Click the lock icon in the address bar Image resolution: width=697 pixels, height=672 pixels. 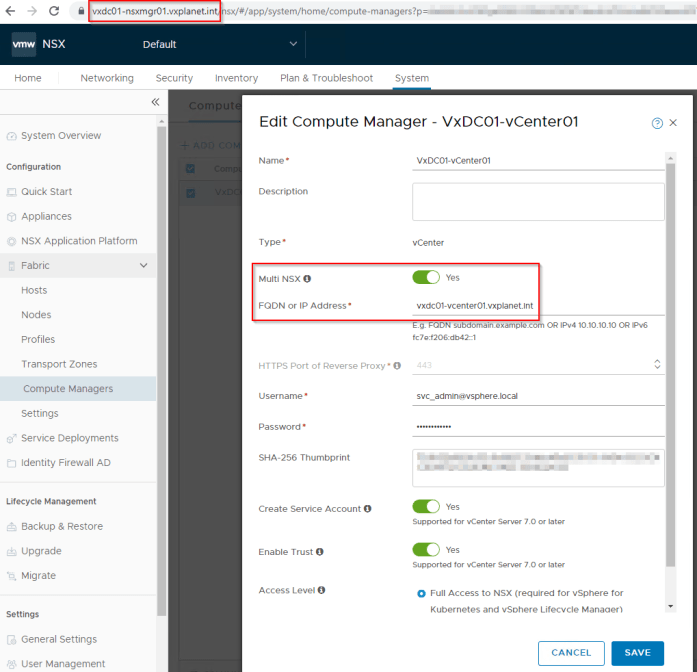tap(81, 11)
